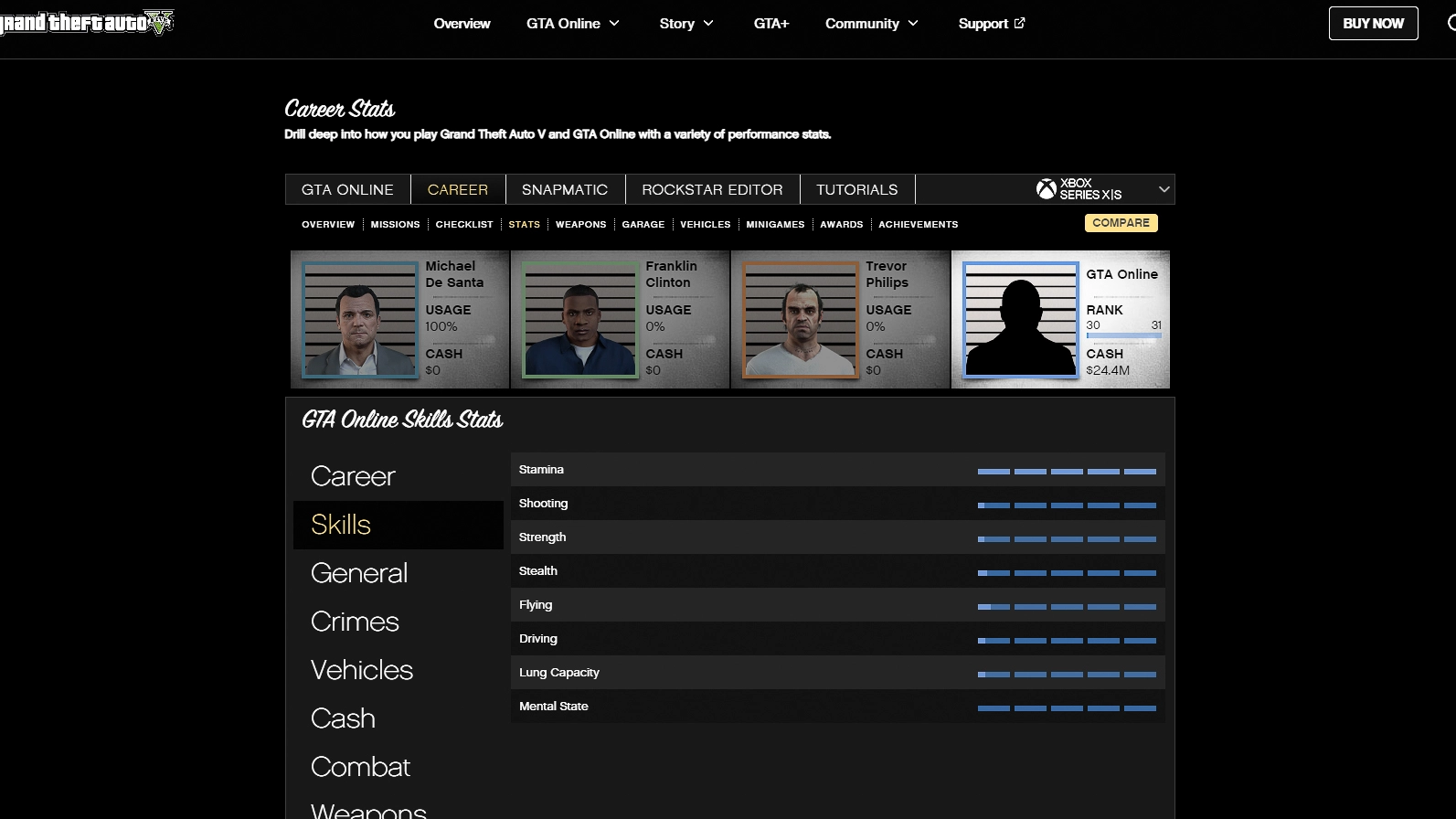1456x819 pixels.
Task: Open the Weapons sub-tab
Action: click(x=580, y=224)
